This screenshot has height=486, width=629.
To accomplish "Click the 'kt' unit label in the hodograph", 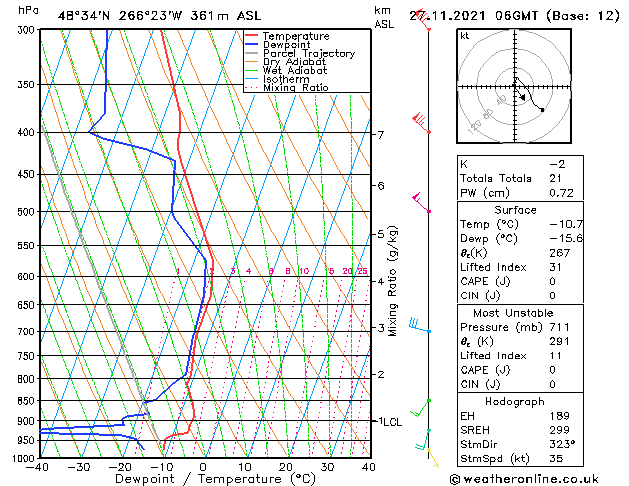I will coord(465,36).
